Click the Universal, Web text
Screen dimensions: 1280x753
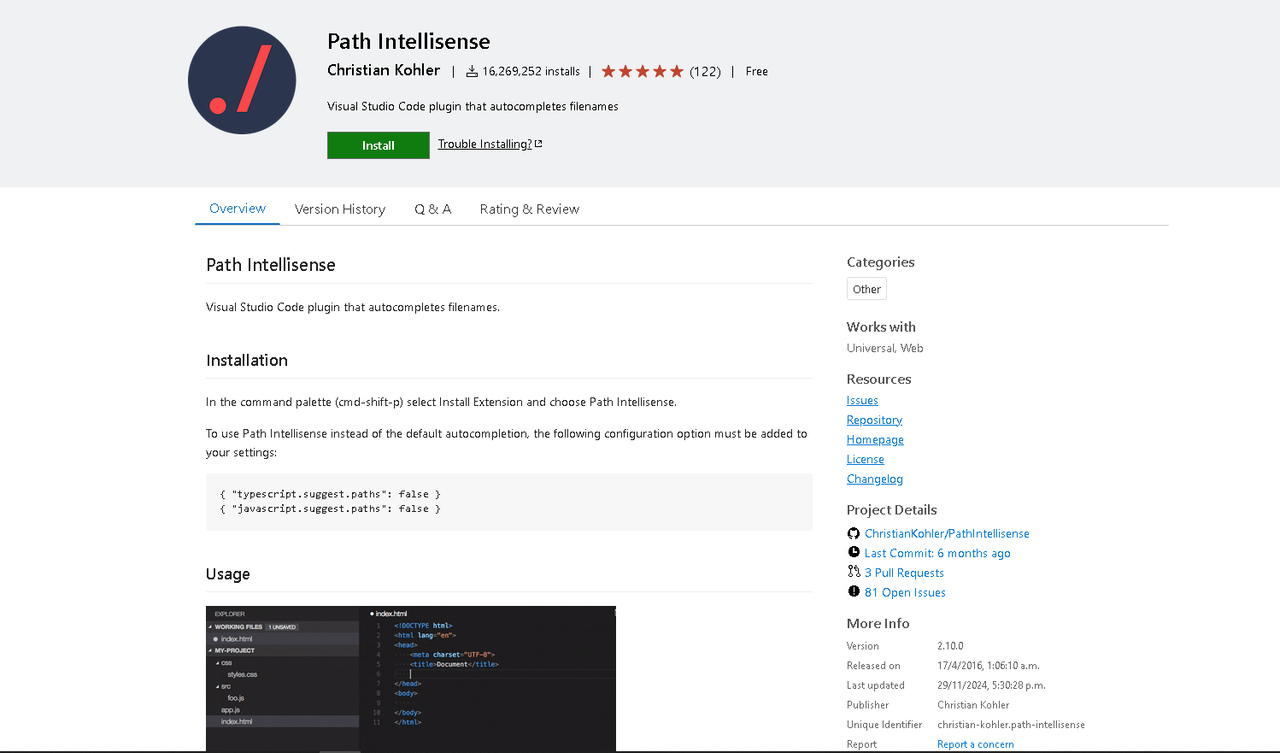tap(885, 348)
